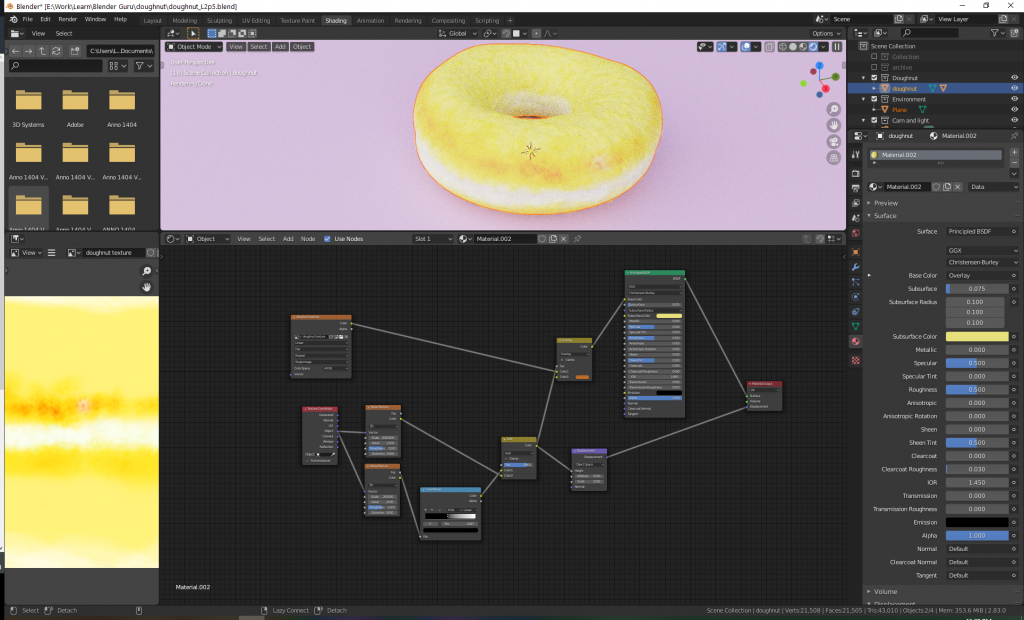Open the Render menu

(x=67, y=19)
